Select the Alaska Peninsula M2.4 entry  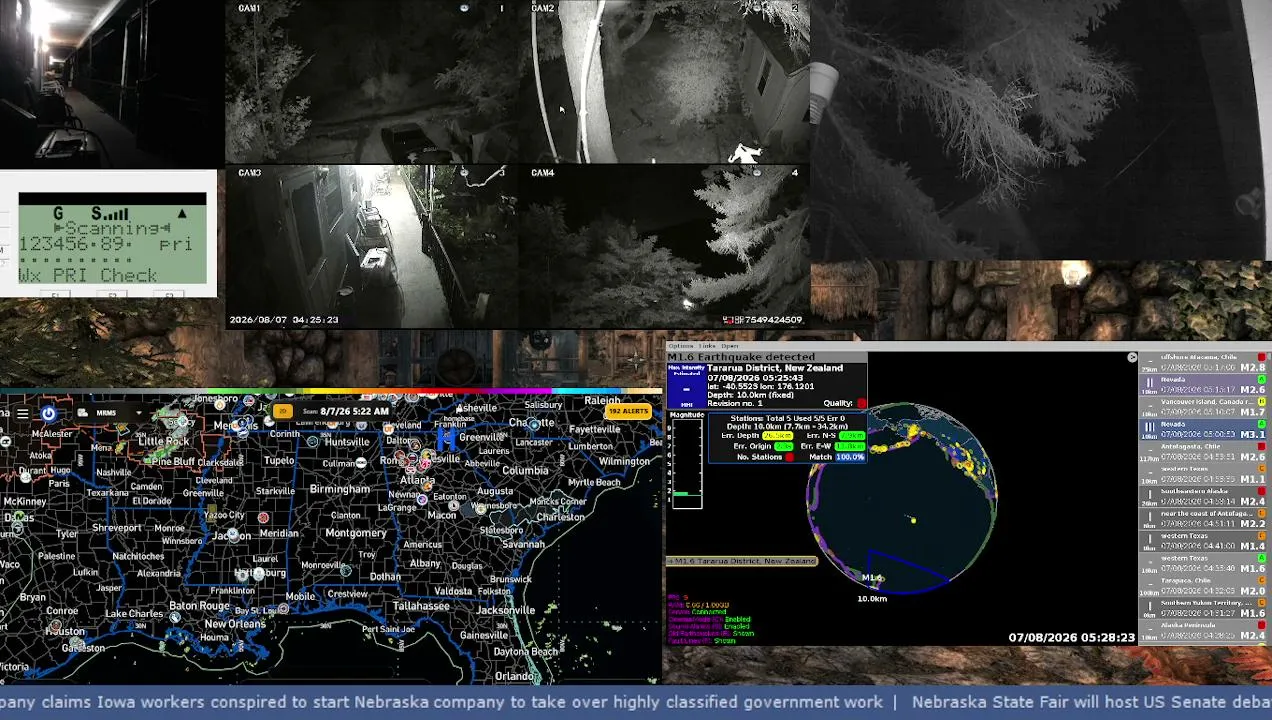[x=1203, y=630]
